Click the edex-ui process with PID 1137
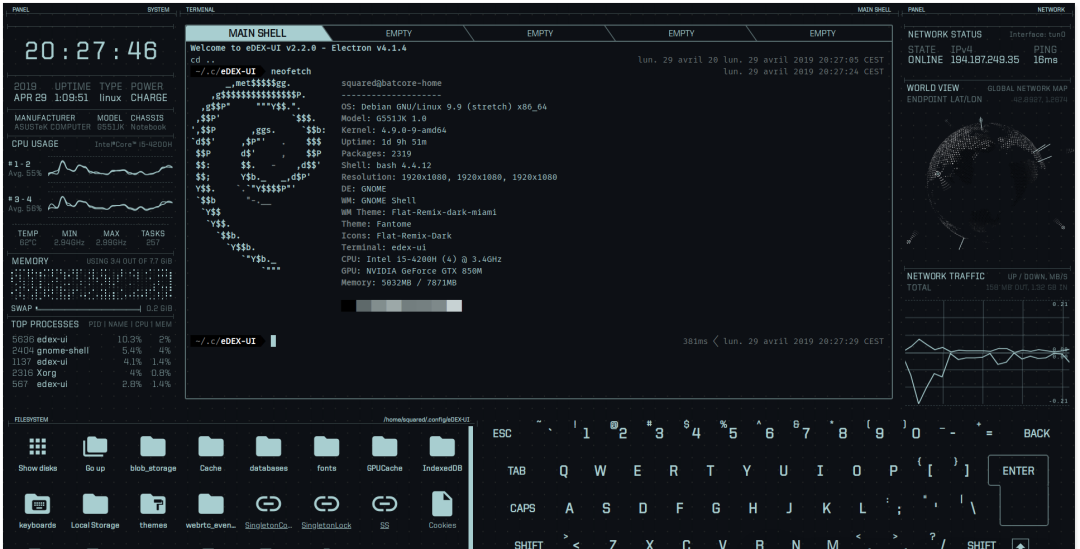The image size is (1080, 549). coord(91,362)
